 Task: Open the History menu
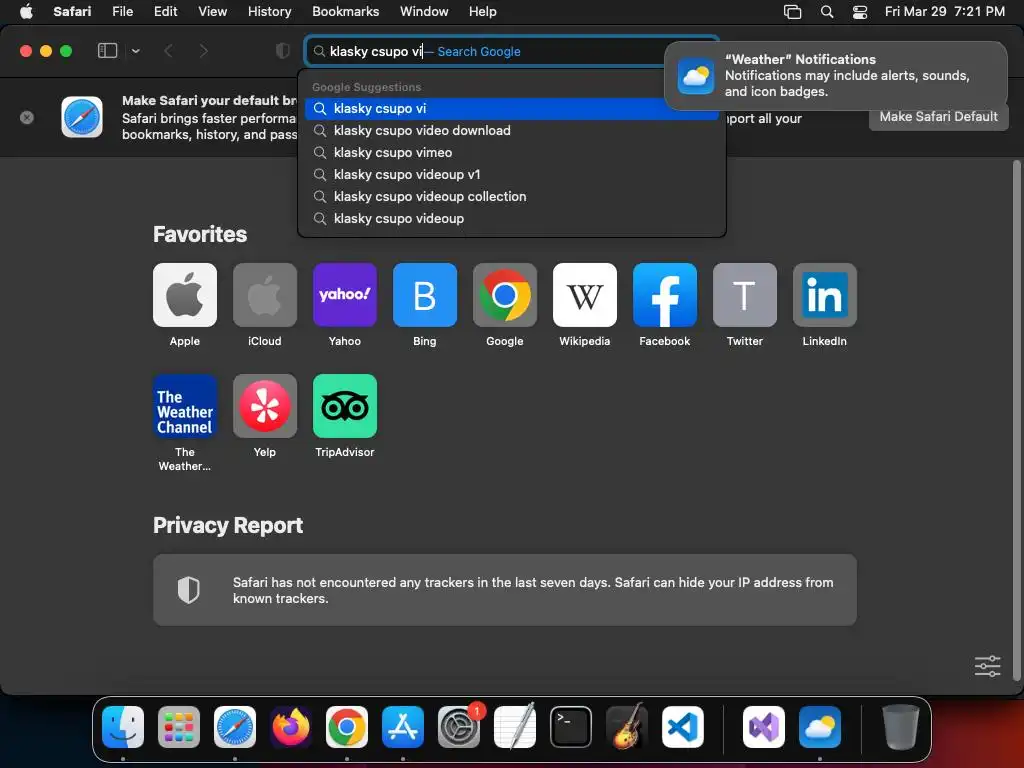coord(269,12)
